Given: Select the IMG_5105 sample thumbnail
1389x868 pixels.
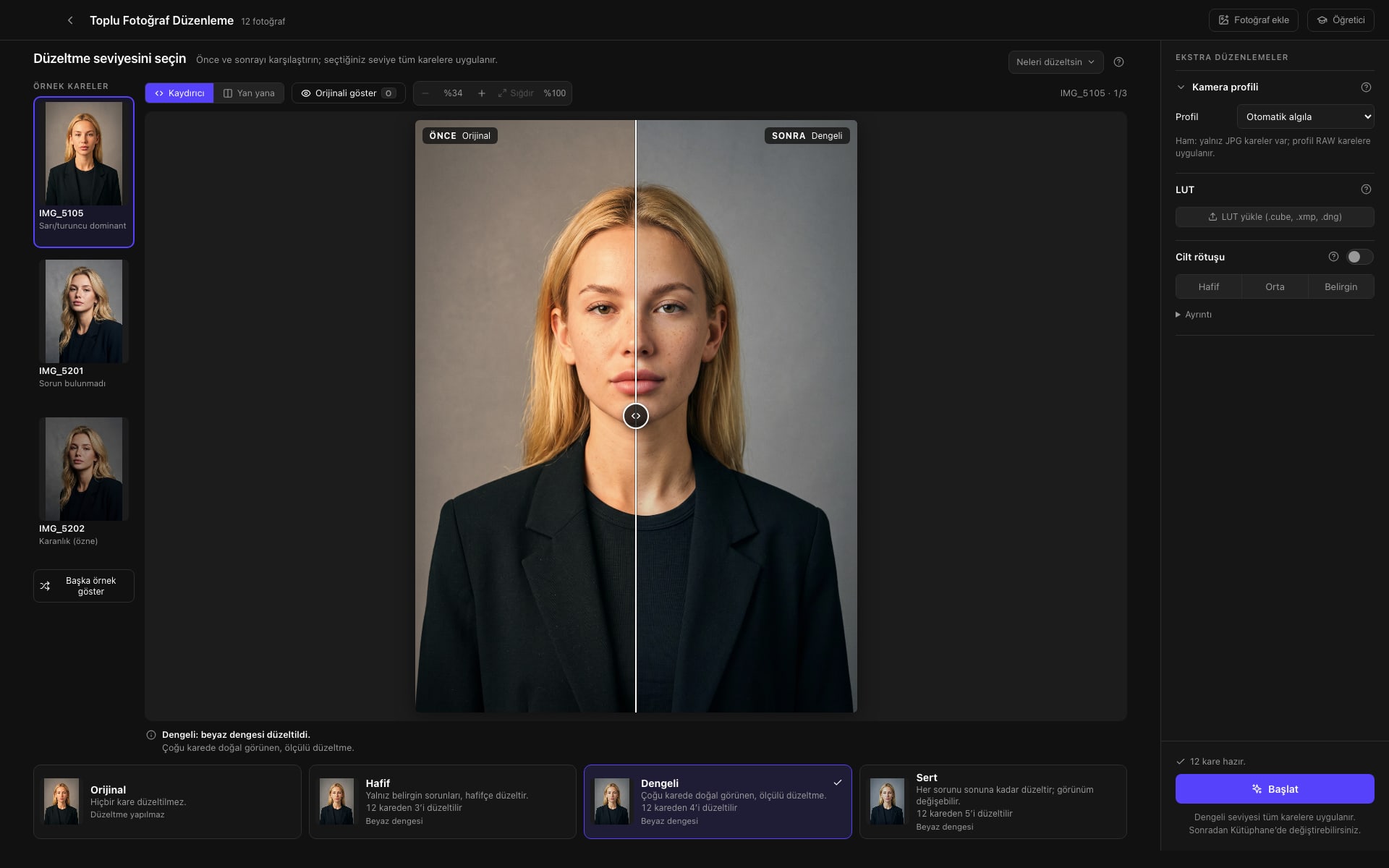Looking at the screenshot, I should coord(84,172).
